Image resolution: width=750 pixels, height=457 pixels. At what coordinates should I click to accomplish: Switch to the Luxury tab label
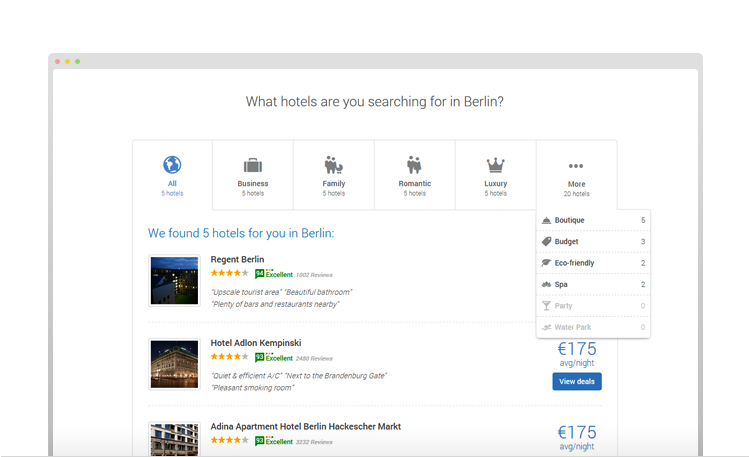[x=496, y=183]
